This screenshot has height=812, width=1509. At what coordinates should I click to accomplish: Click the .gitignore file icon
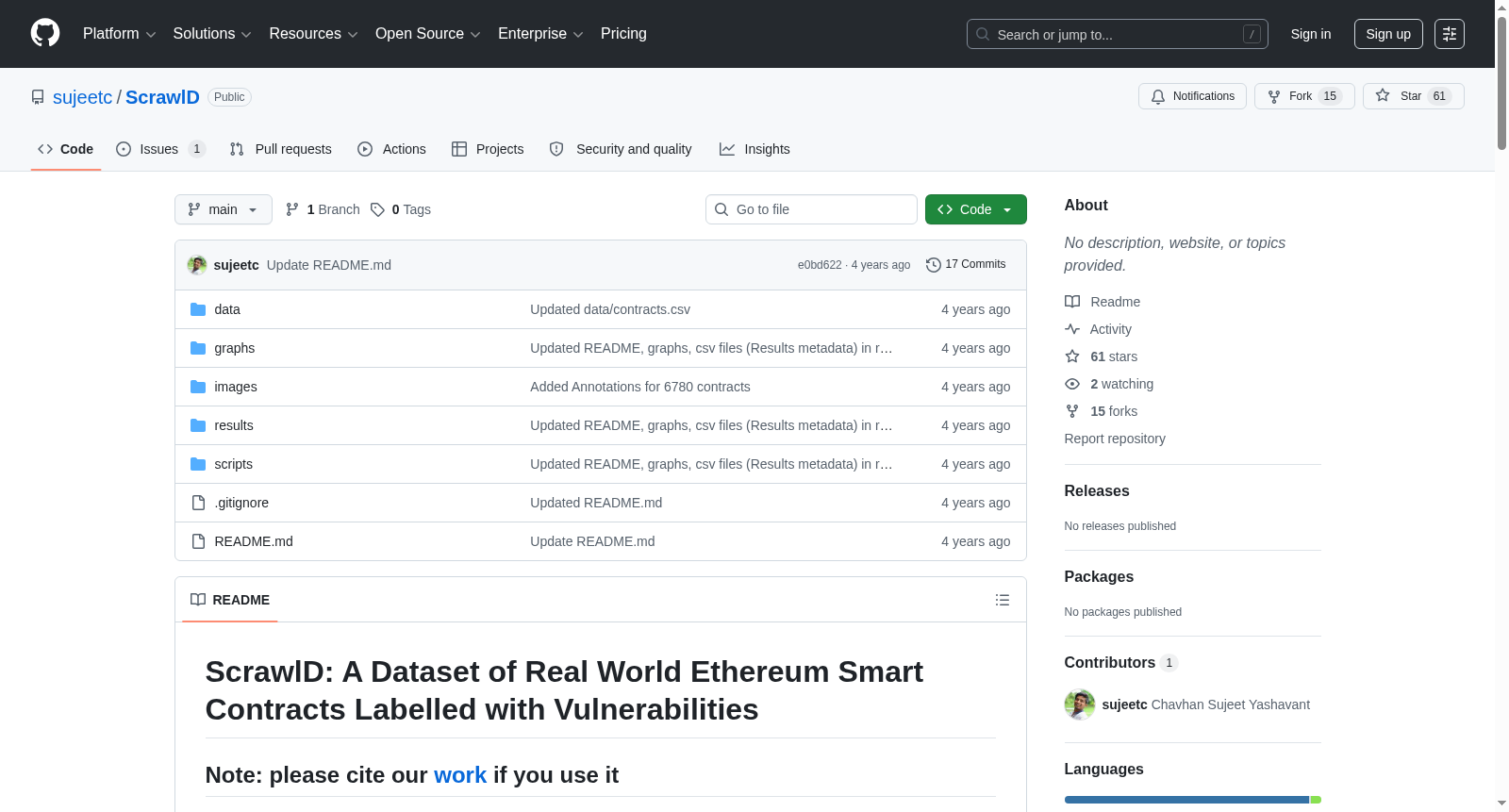[198, 503]
